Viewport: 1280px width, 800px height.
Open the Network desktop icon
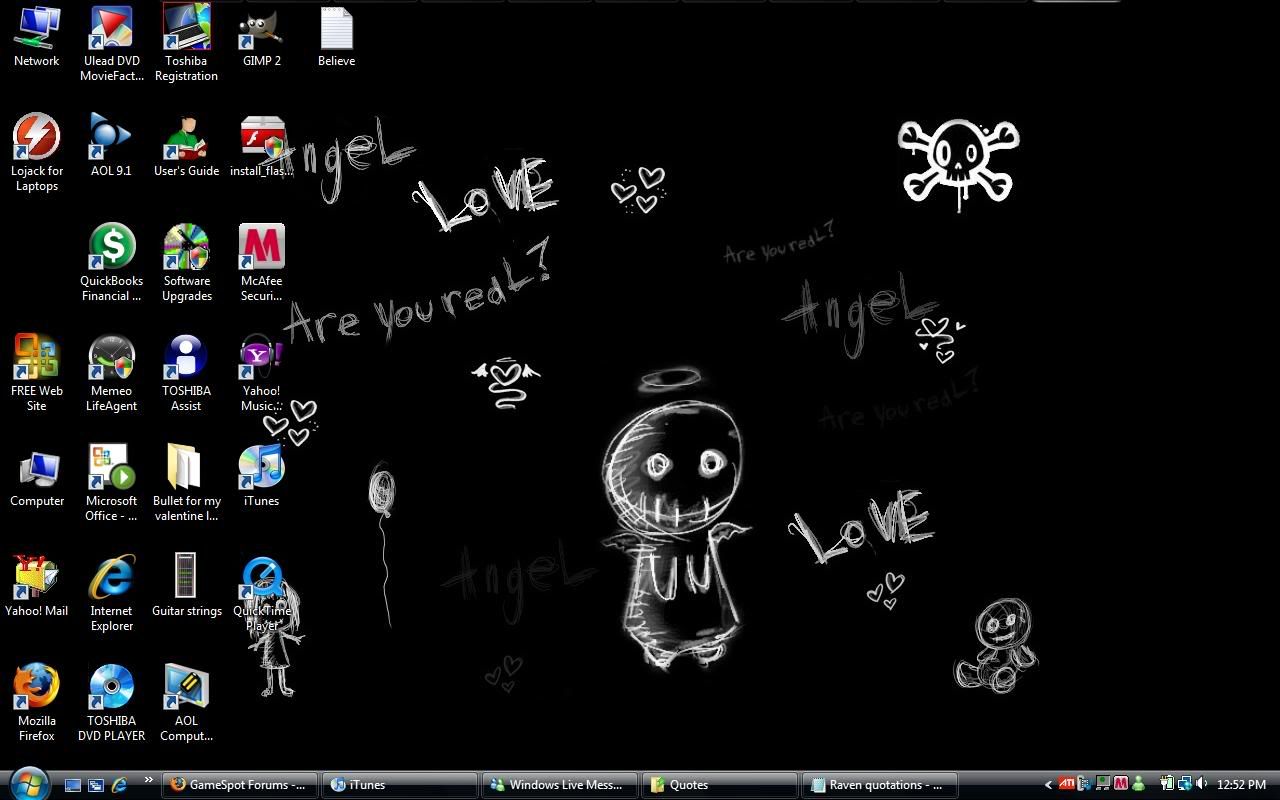coord(37,37)
